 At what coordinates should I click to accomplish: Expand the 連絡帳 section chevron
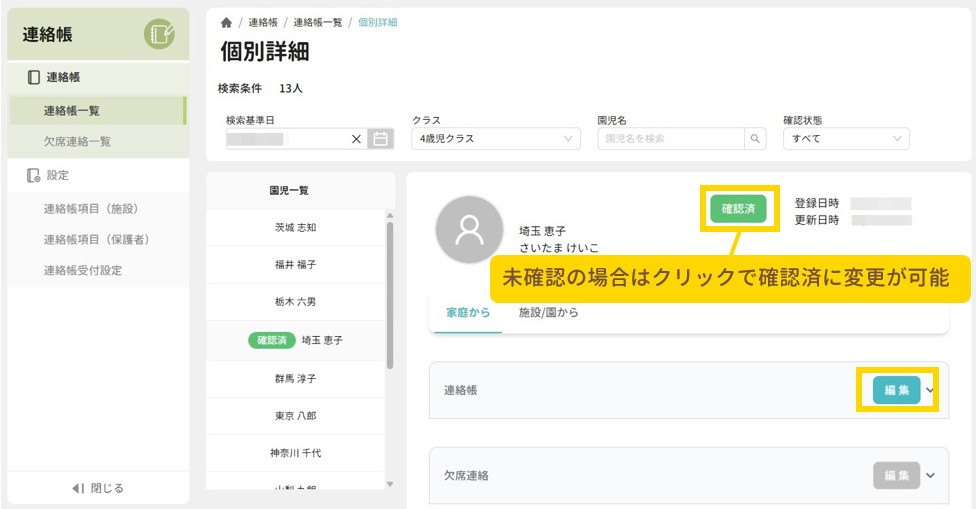coord(931,390)
